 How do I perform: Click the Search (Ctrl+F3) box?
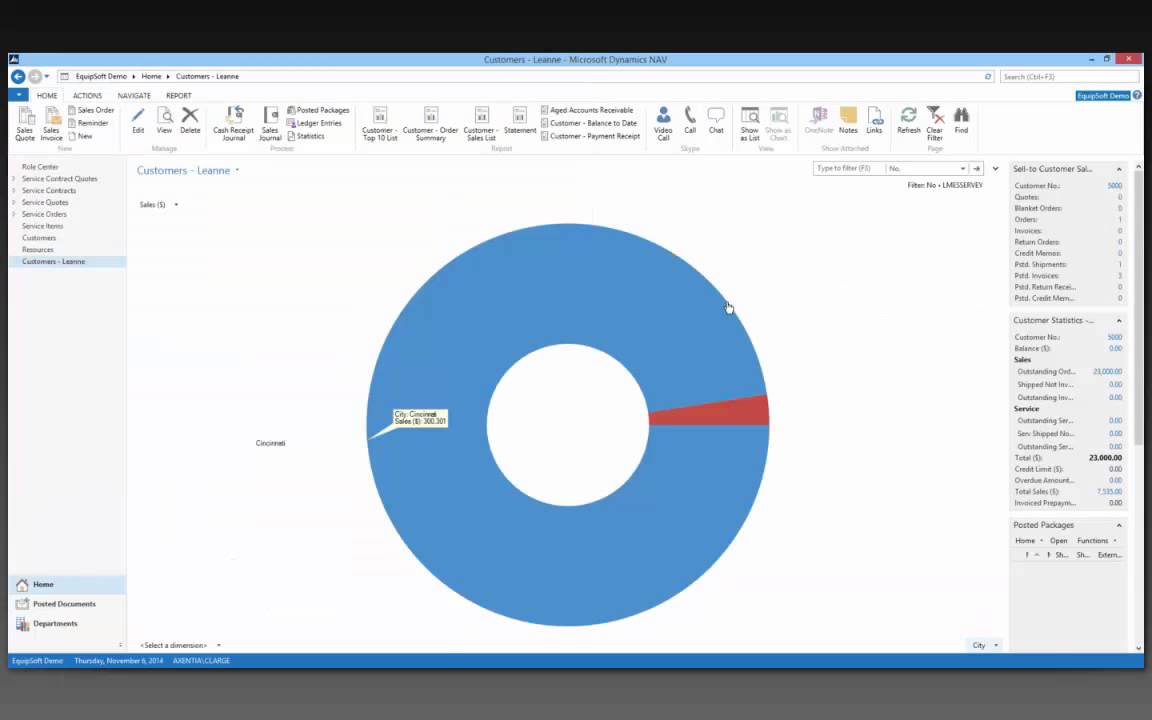pyautogui.click(x=1069, y=76)
